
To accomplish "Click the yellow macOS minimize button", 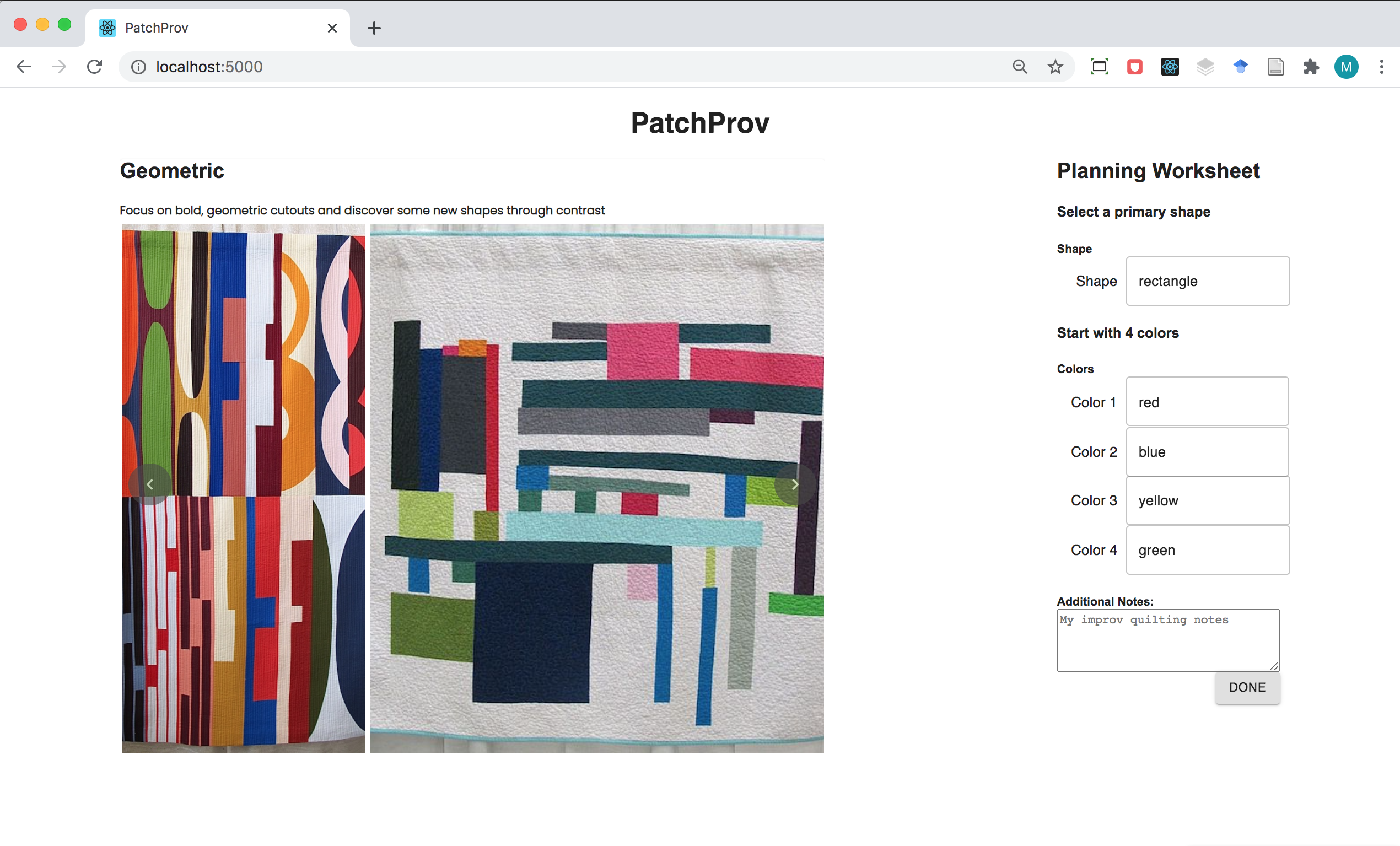I will tap(42, 24).
